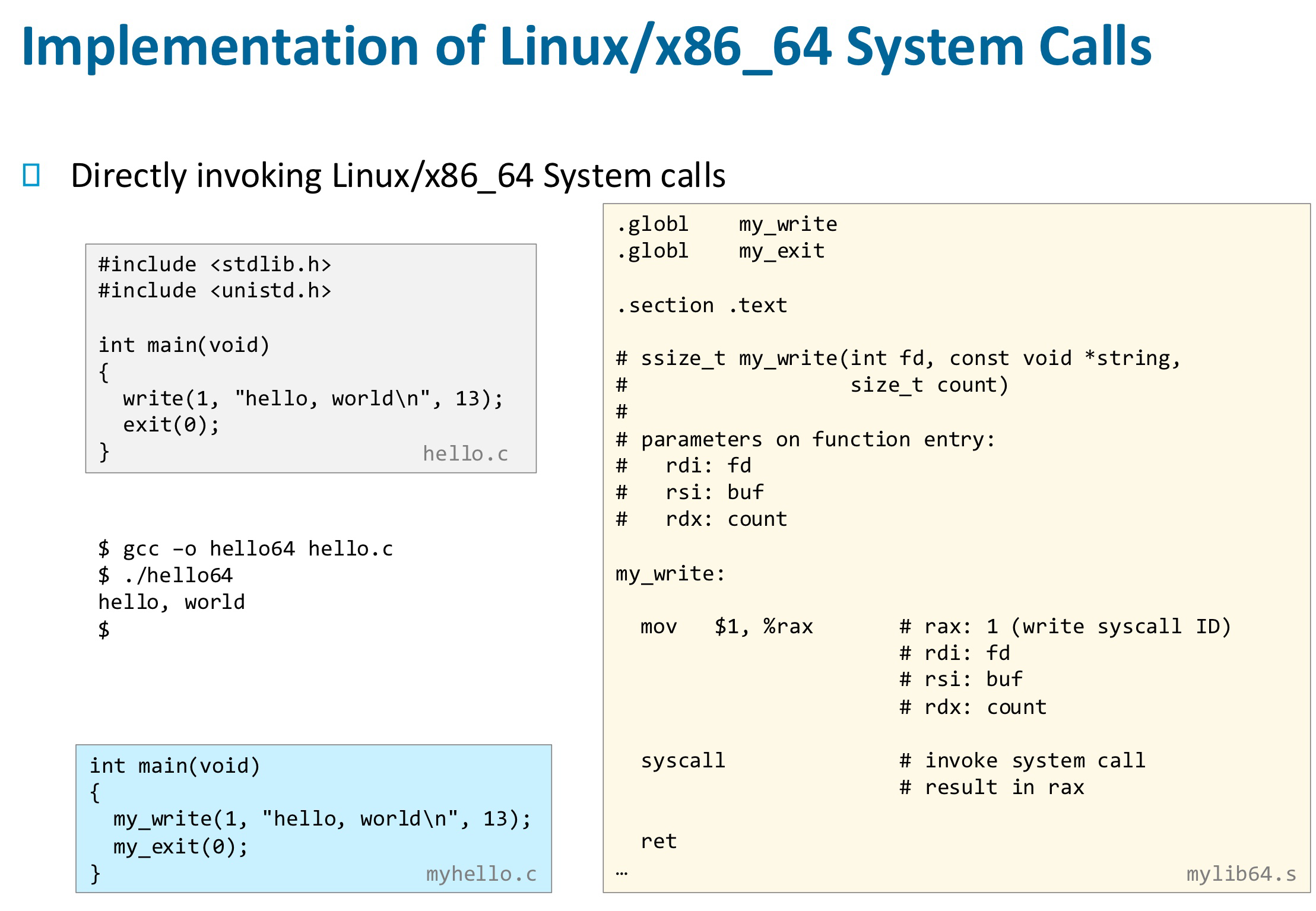The width and height of the screenshot is (1316, 911).
Task: Click 'write(1, "hello, world\n", 13);' in hello.c
Action: click(313, 399)
